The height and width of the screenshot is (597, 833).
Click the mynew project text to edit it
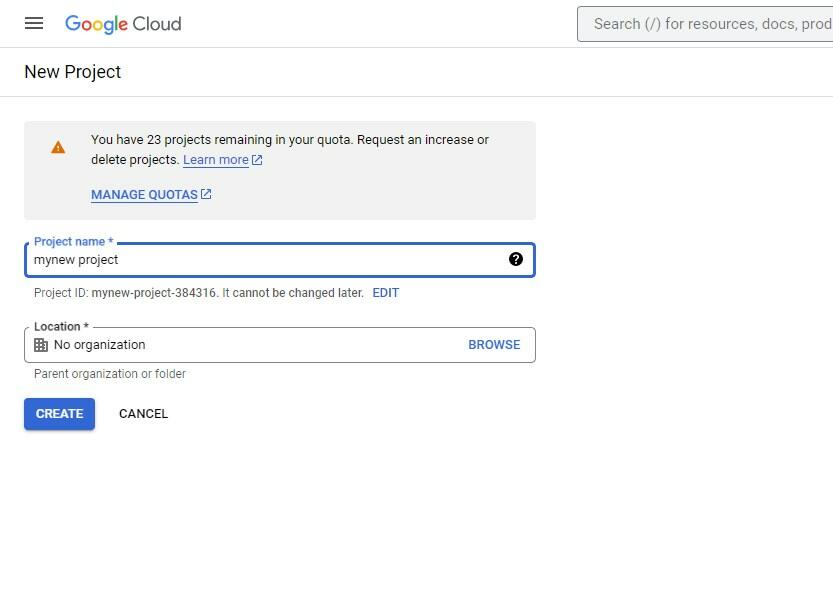pos(76,259)
